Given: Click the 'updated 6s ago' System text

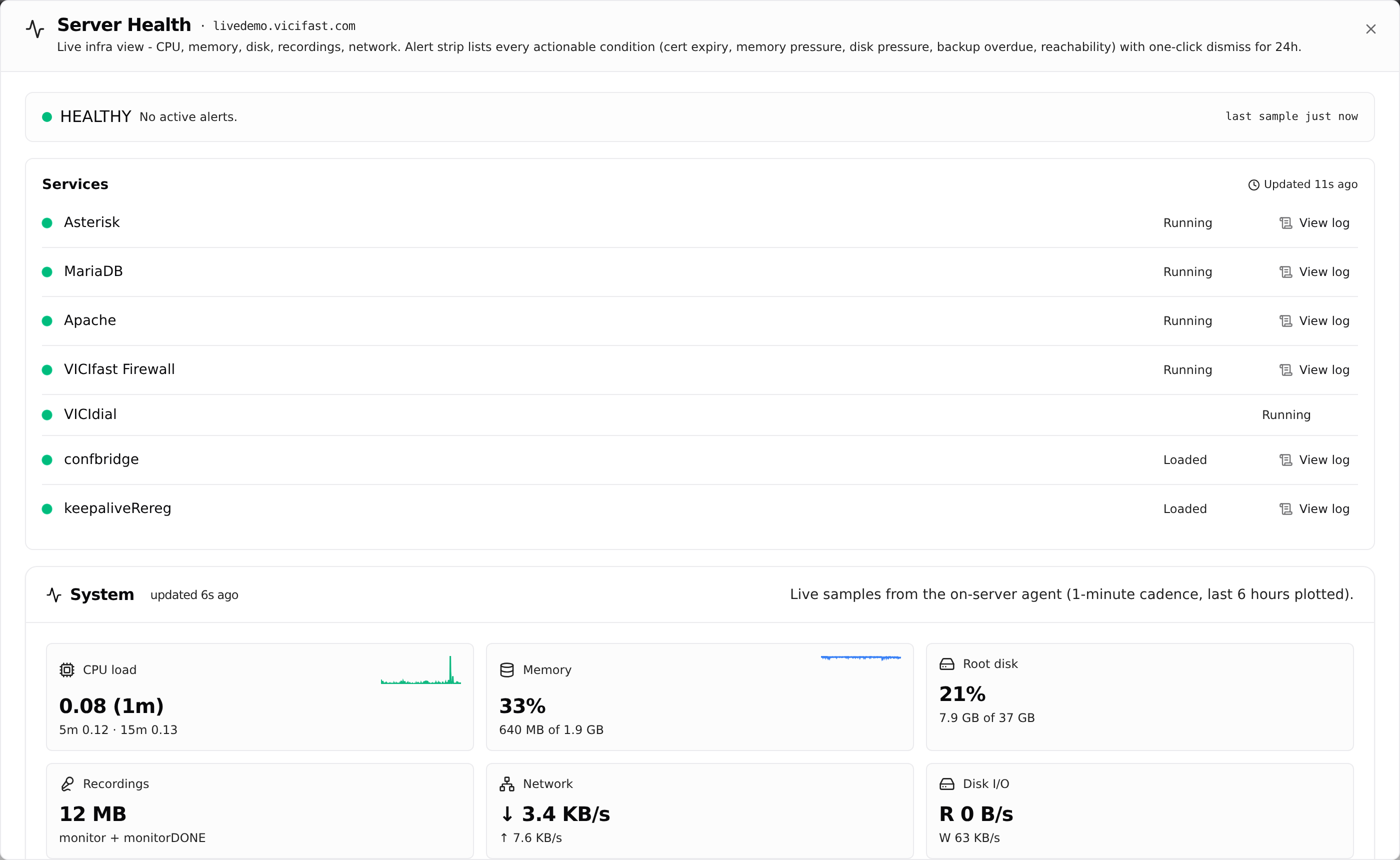Looking at the screenshot, I should pos(194,595).
